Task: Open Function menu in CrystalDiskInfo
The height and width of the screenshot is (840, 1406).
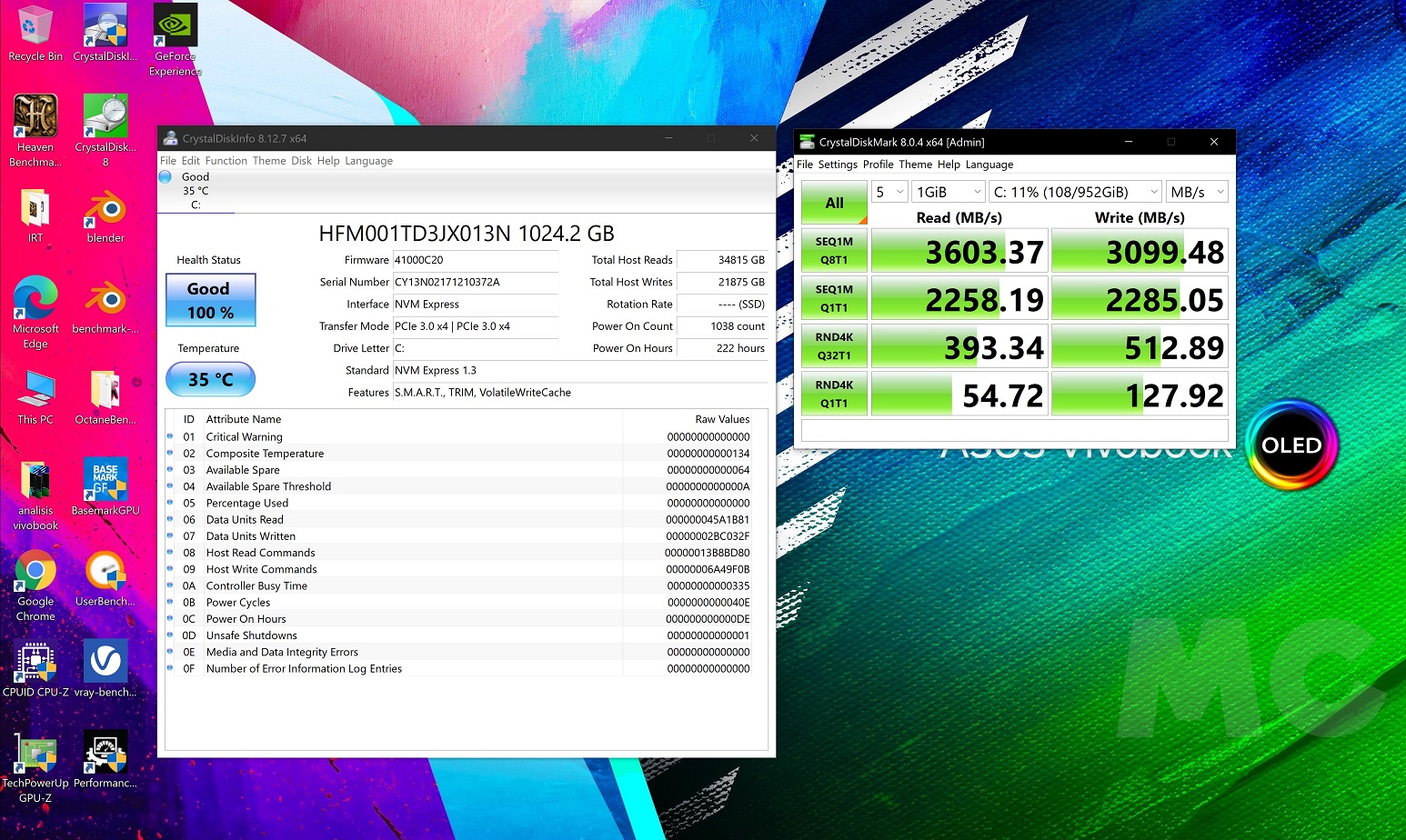Action: tap(226, 161)
